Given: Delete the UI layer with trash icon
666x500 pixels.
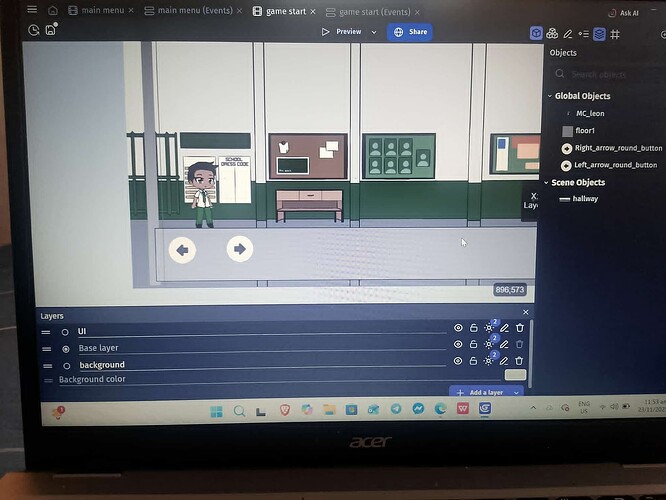Looking at the screenshot, I should click(519, 328).
